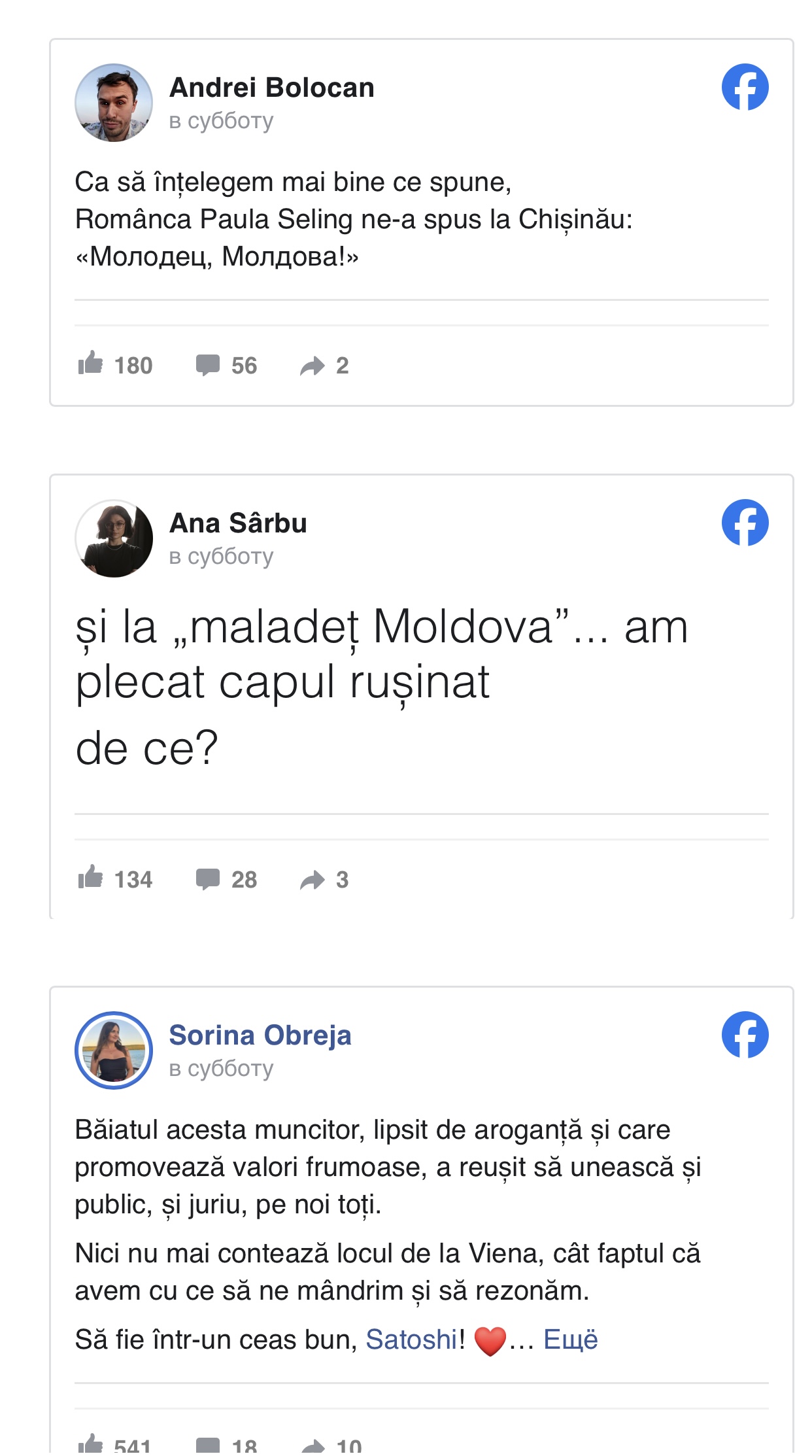The width and height of the screenshot is (812, 1456).
Task: Open Sorina Obreja's profile picture
Action: 114,1050
